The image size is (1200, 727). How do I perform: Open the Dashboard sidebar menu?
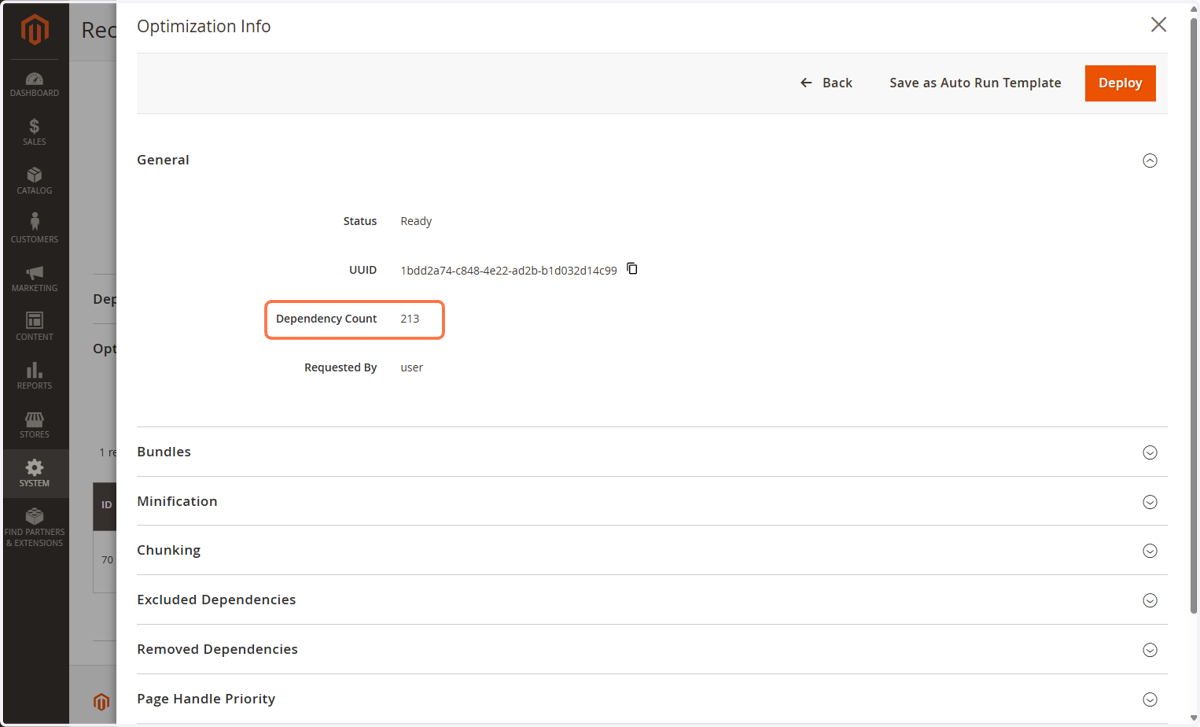tap(34, 84)
